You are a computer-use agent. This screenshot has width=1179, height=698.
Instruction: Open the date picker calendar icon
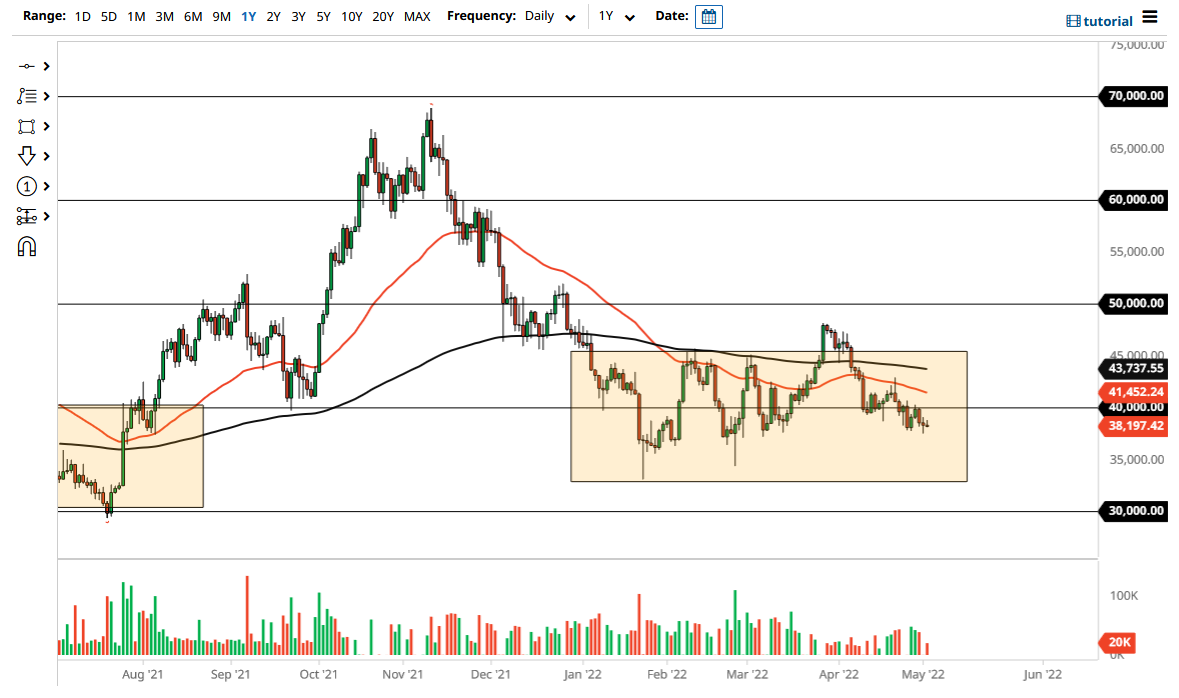(x=708, y=16)
